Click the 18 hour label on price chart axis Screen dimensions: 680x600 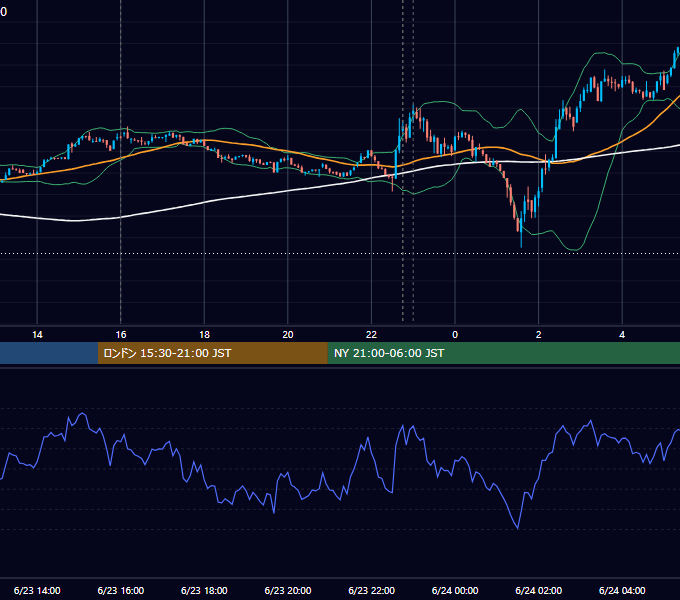[x=204, y=335]
